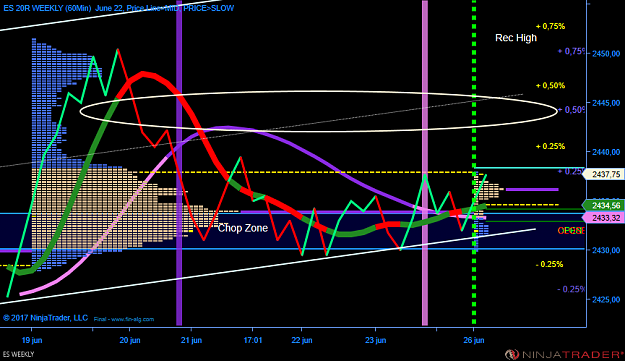The image size is (625, 361).
Task: Click the 2430,00 price axis label
Action: pyautogui.click(x=606, y=250)
